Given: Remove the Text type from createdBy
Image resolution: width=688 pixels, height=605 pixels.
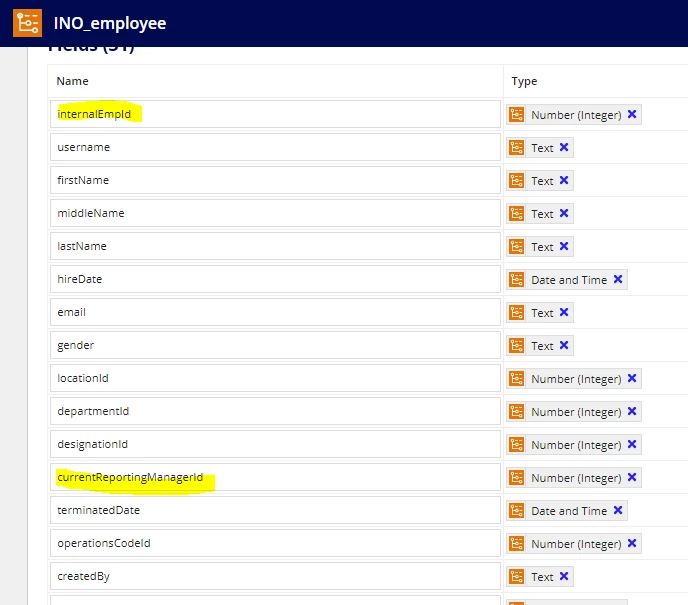Looking at the screenshot, I should click(x=564, y=576).
